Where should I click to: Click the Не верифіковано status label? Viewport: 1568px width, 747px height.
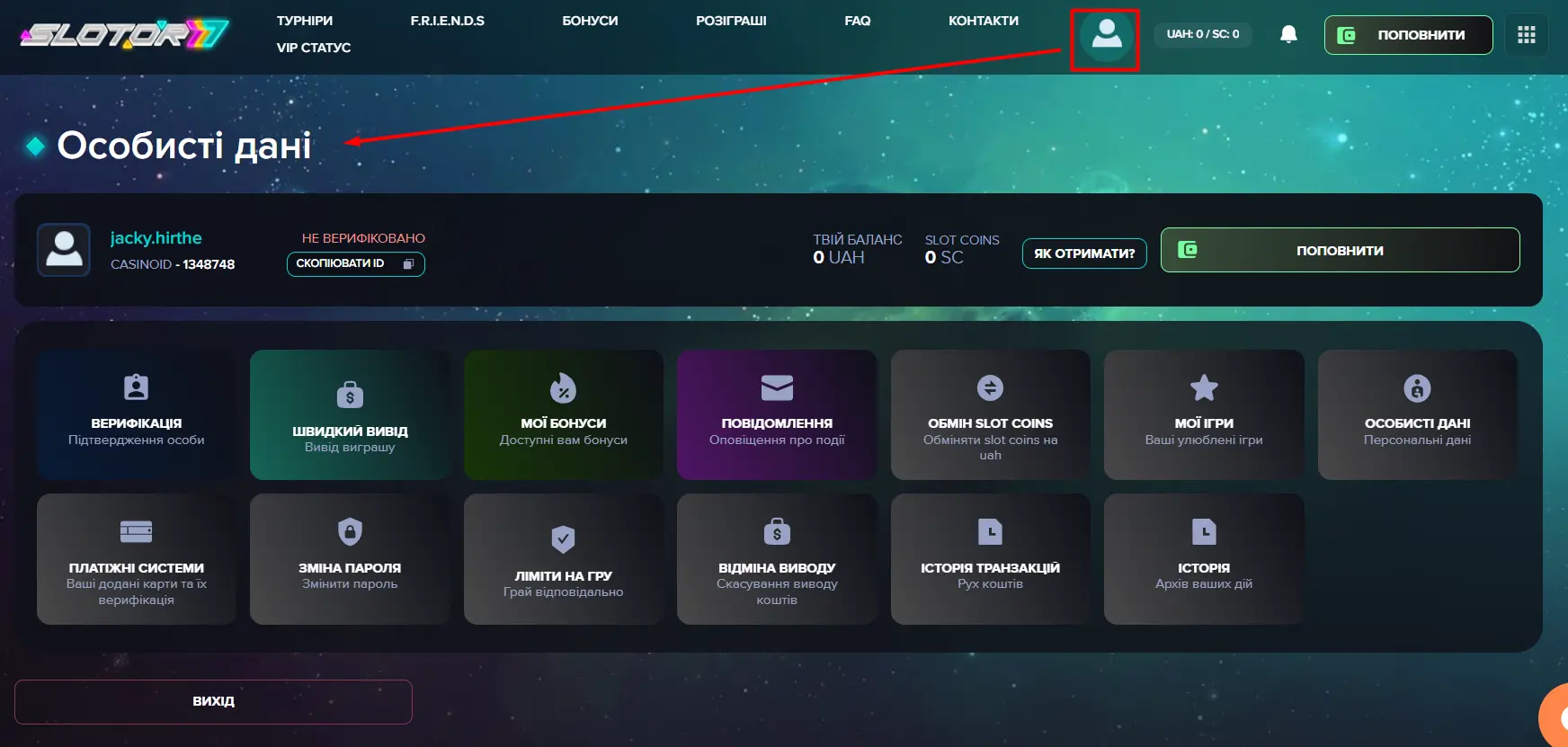363,238
